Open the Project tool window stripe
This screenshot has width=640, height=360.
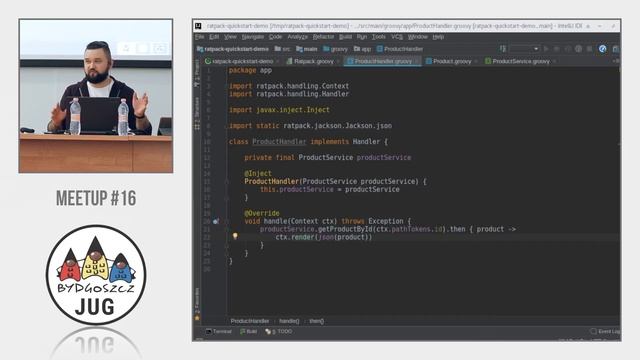click(x=197, y=73)
